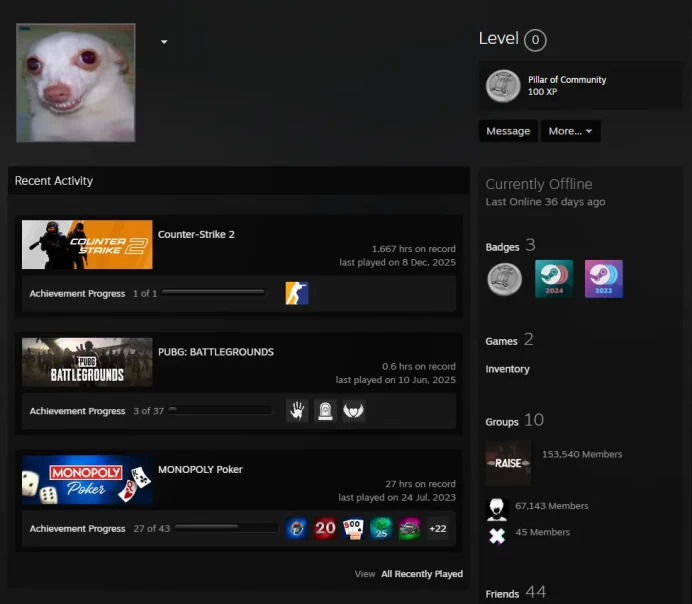The width and height of the screenshot is (692, 604).
Task: Open PUBG Achievement Progress label
Action: (77, 411)
